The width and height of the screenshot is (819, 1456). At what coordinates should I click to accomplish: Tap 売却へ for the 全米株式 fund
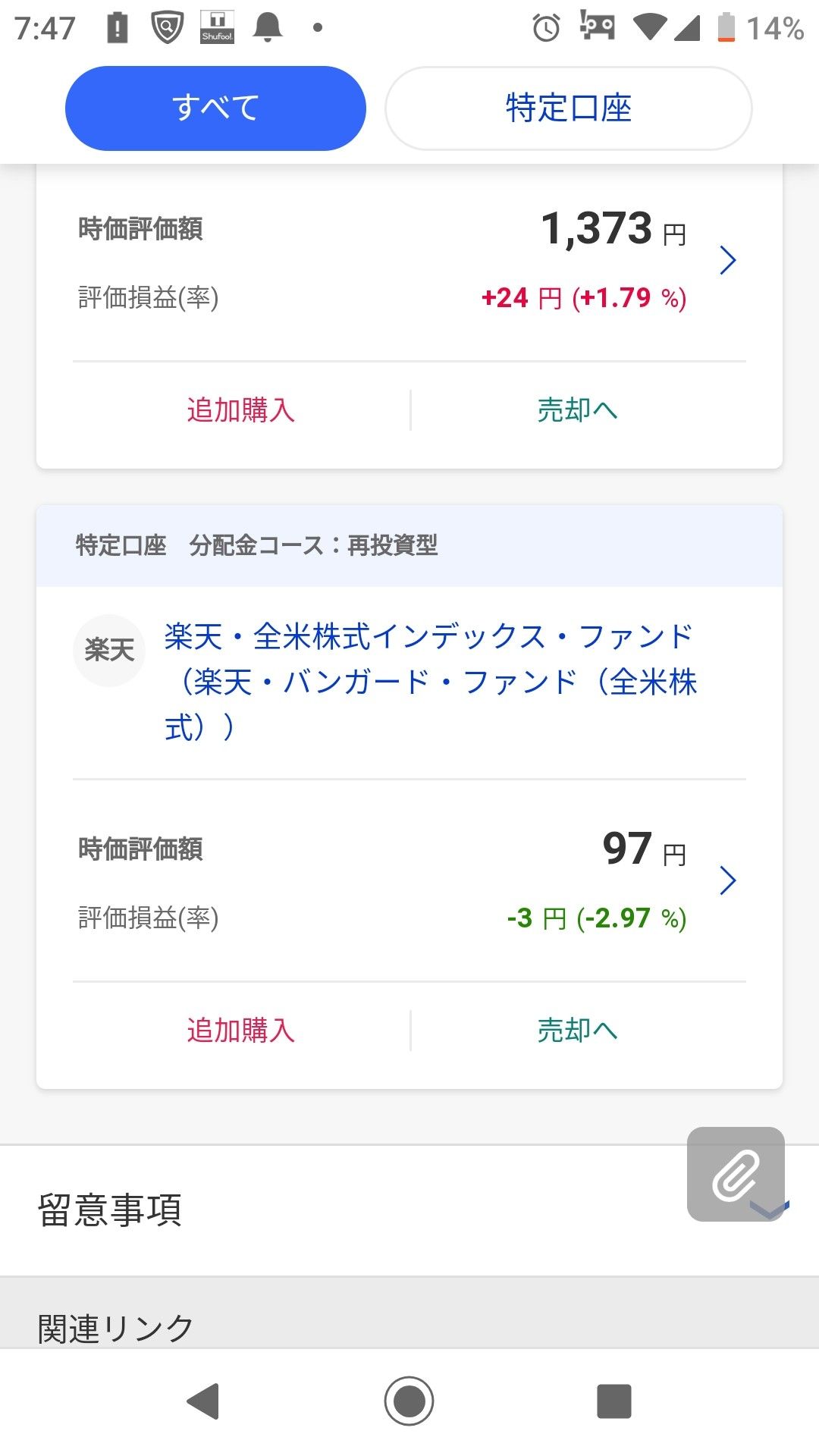pos(577,1031)
